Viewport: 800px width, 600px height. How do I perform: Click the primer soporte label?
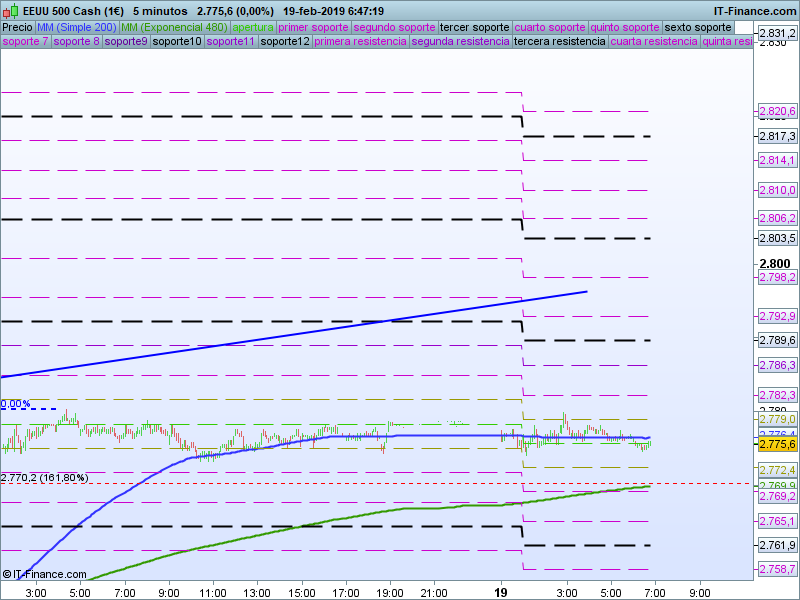314,27
